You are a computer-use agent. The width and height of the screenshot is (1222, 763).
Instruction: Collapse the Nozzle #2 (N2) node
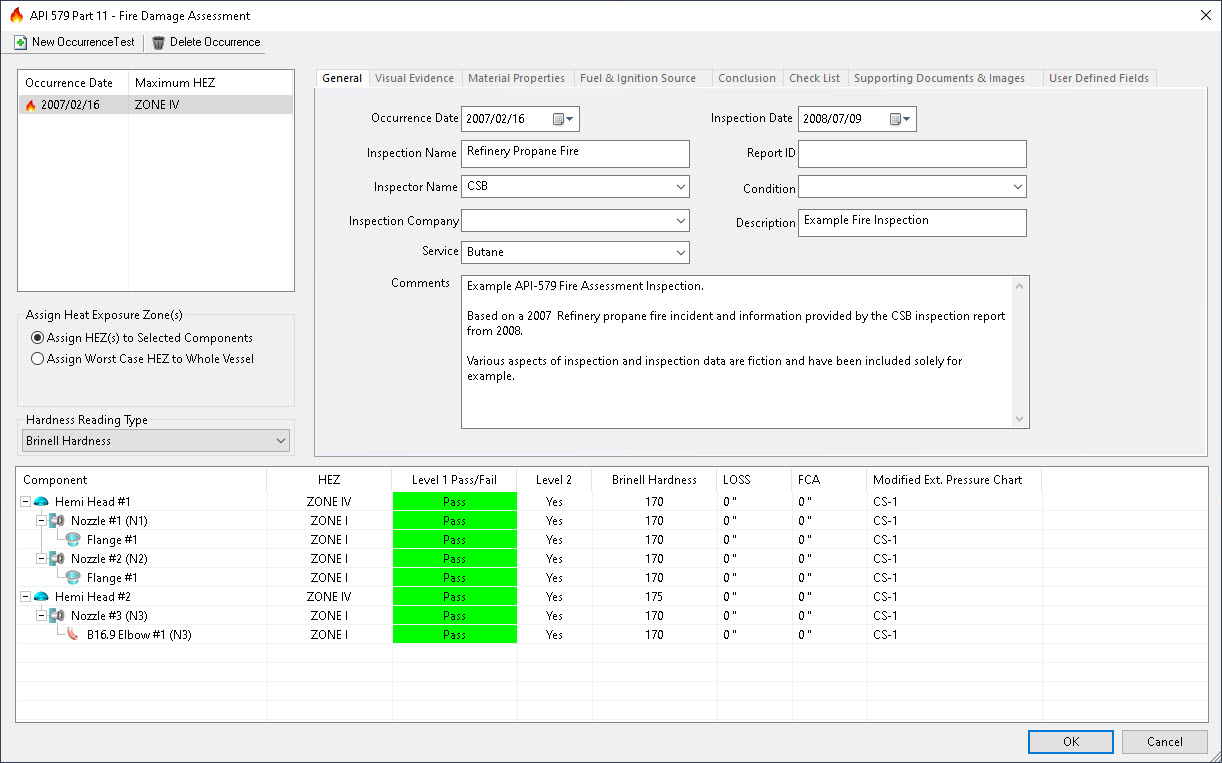point(41,559)
